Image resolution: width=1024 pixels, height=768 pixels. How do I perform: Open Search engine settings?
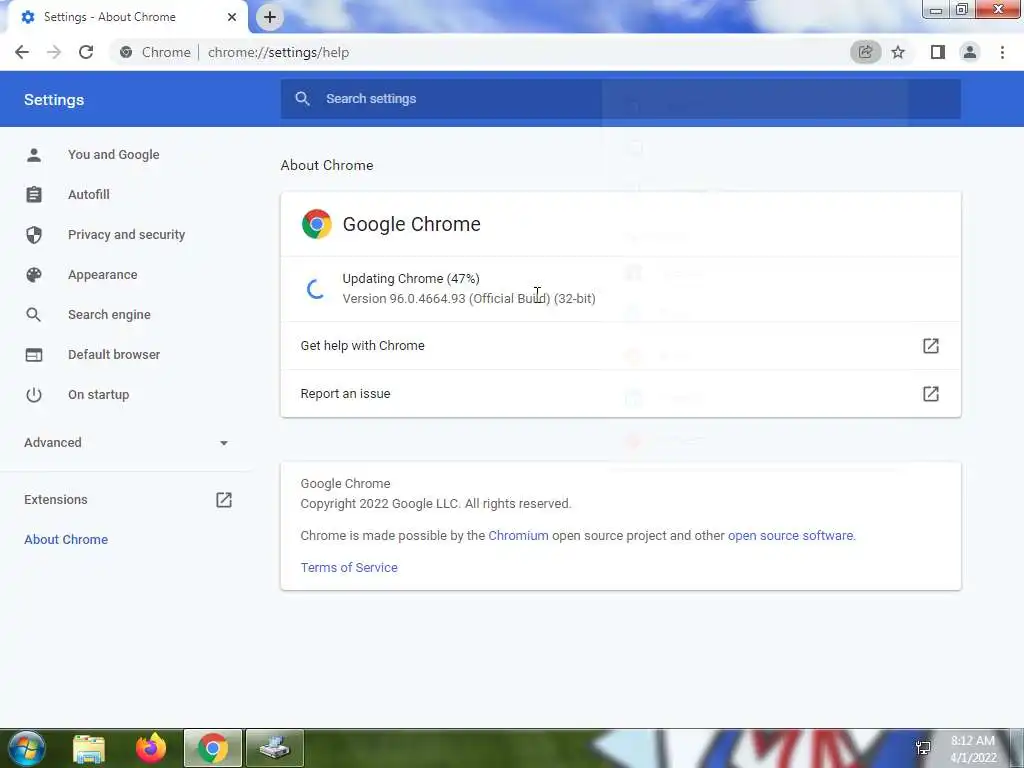[109, 315]
